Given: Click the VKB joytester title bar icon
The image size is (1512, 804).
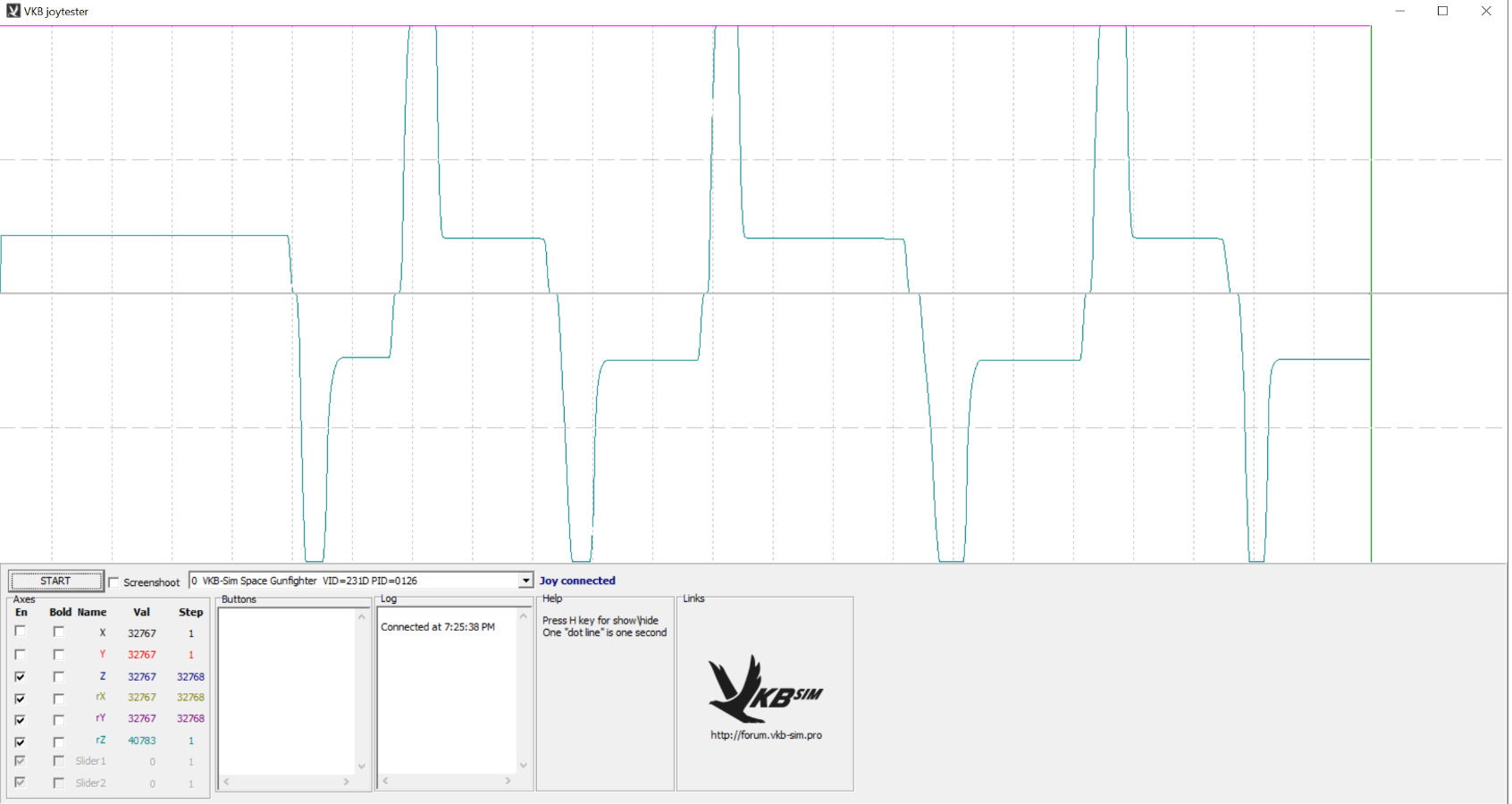Looking at the screenshot, I should click(x=13, y=11).
